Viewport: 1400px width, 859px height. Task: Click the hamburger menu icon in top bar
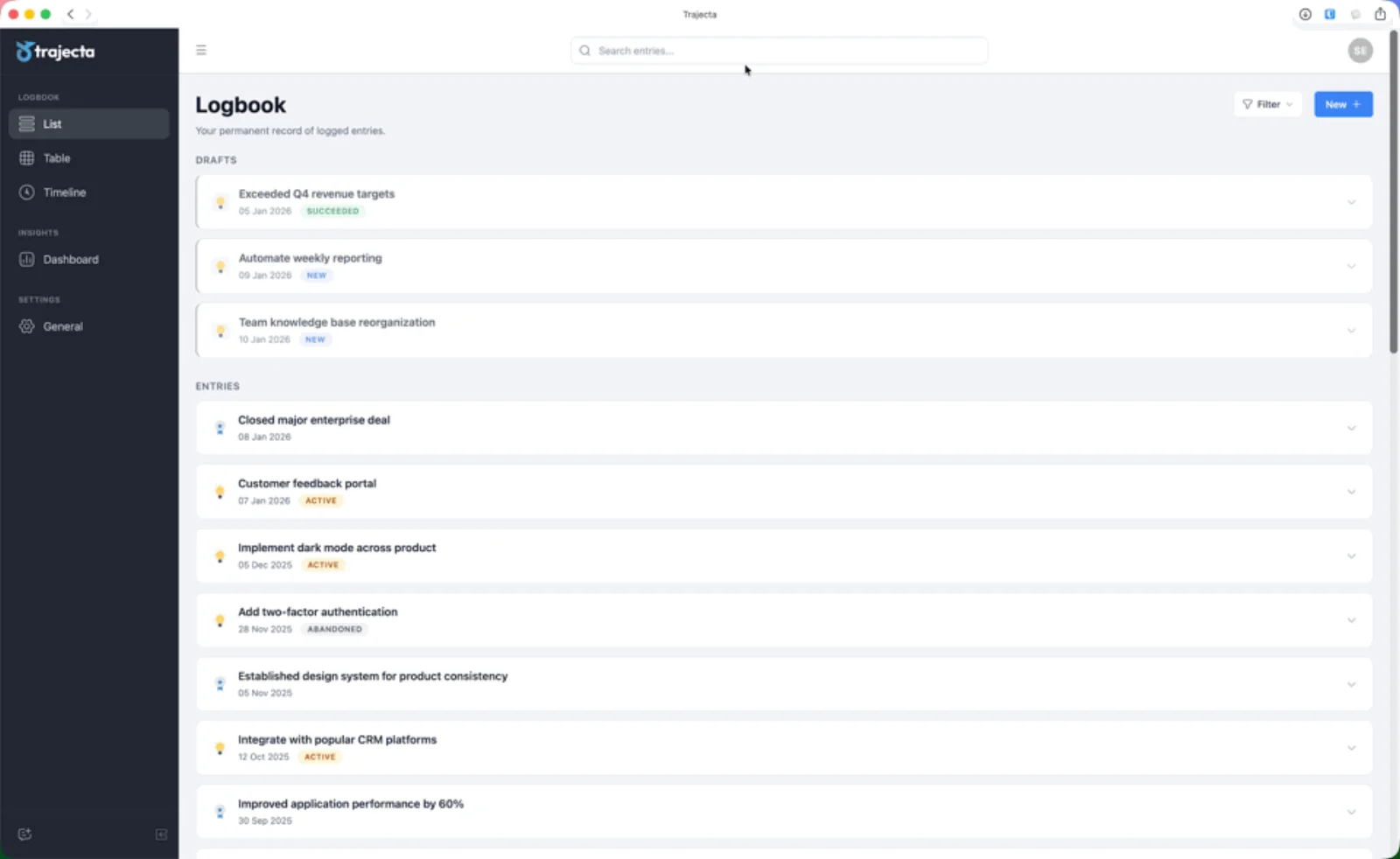pyautogui.click(x=201, y=51)
